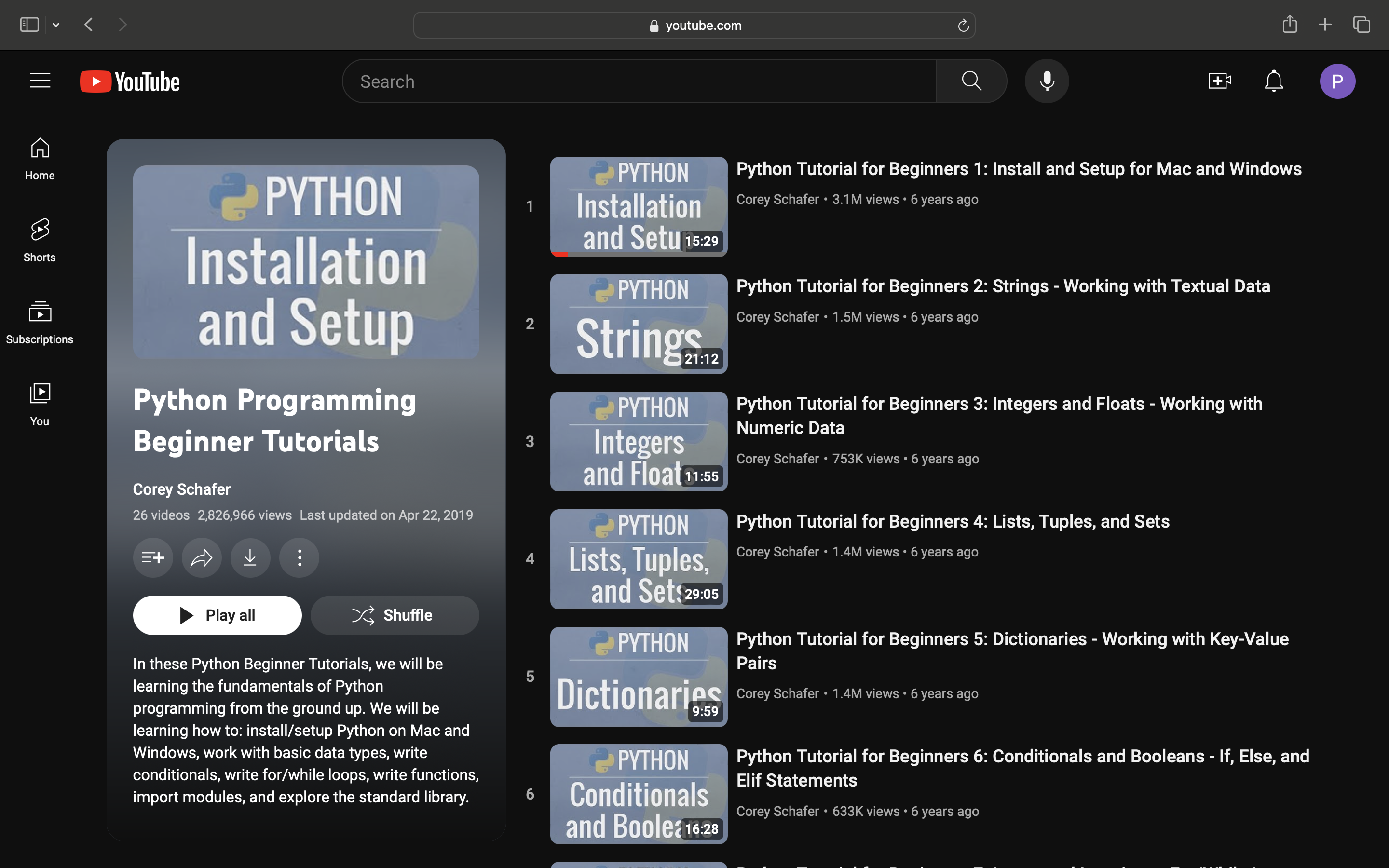Click the Create video icon

pos(1219,81)
